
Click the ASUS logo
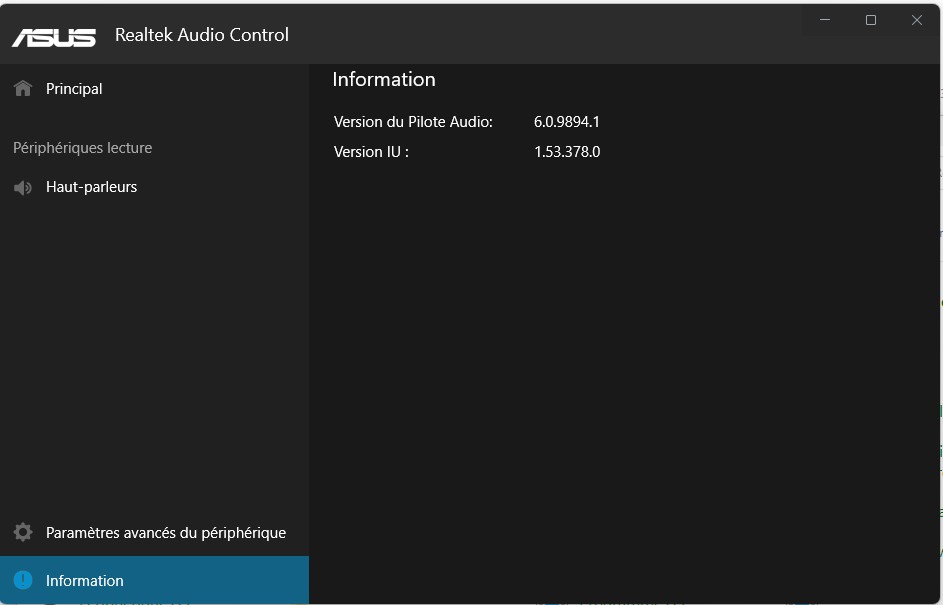[x=54, y=37]
